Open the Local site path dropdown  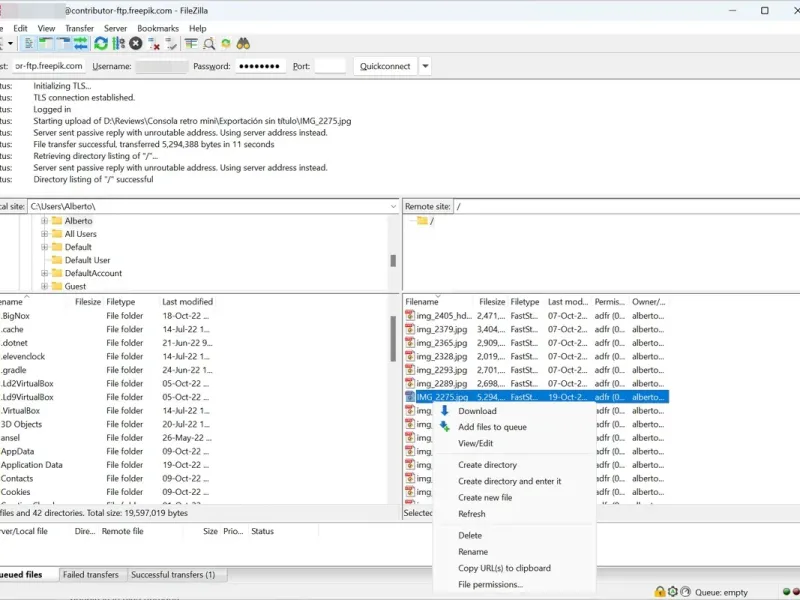(393, 206)
